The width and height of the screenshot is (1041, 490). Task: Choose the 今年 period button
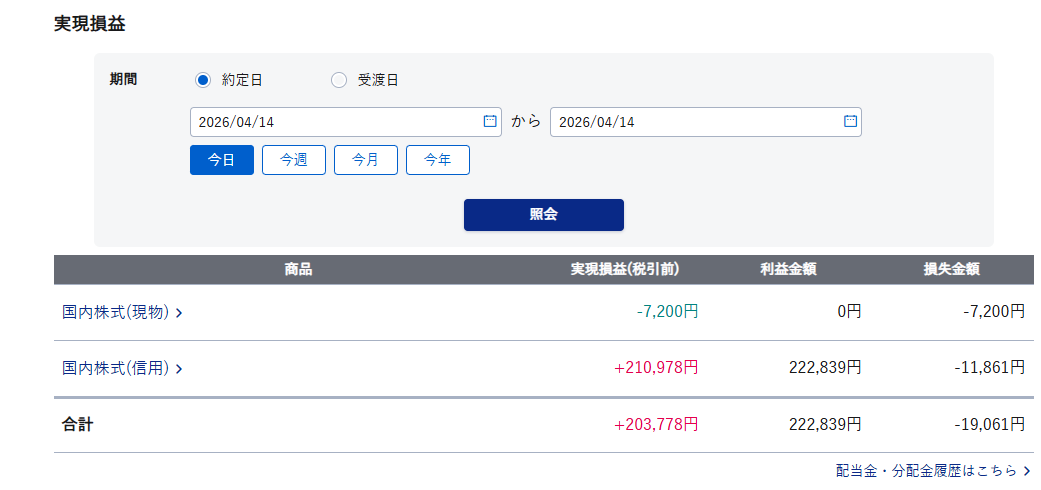(438, 160)
